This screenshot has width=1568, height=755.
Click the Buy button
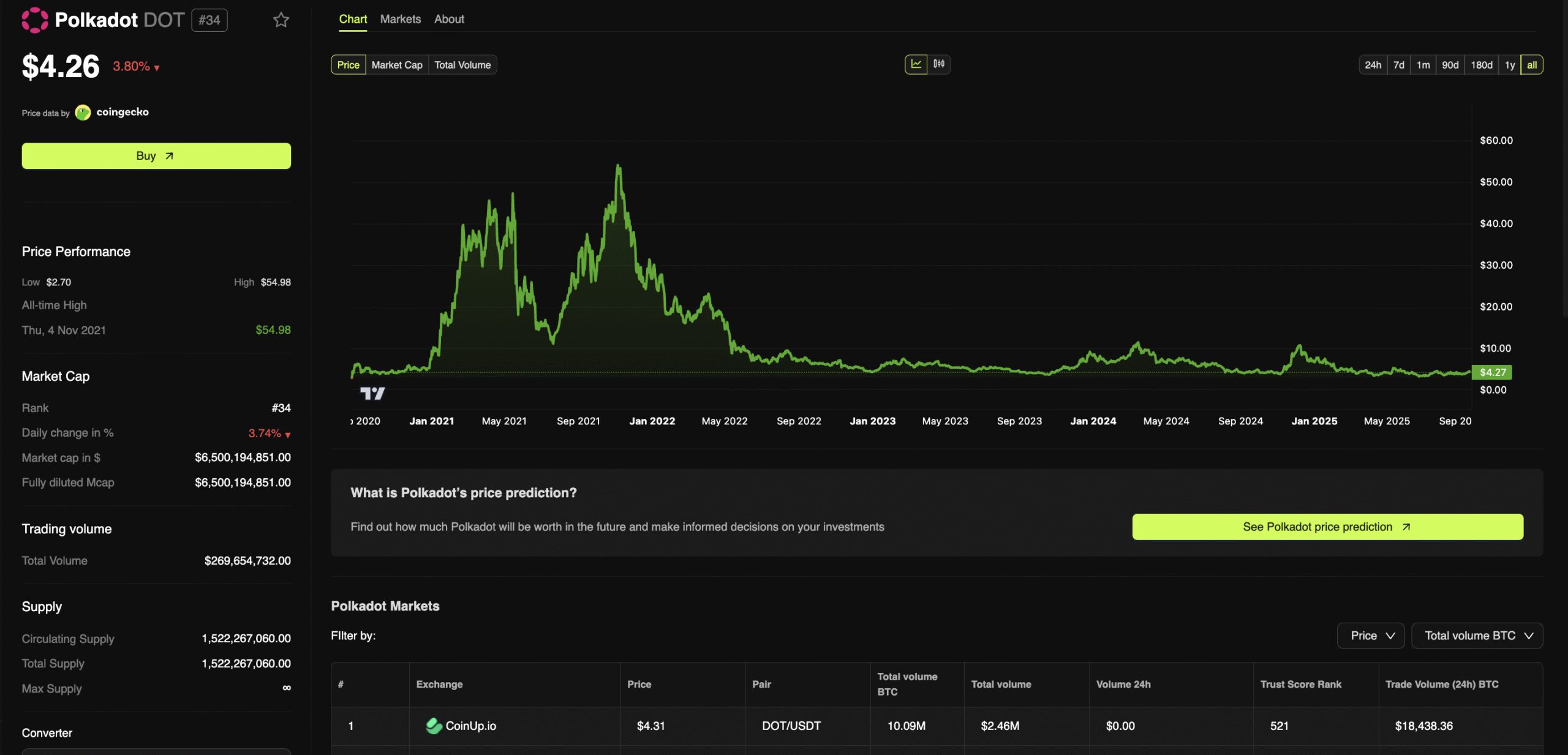156,156
